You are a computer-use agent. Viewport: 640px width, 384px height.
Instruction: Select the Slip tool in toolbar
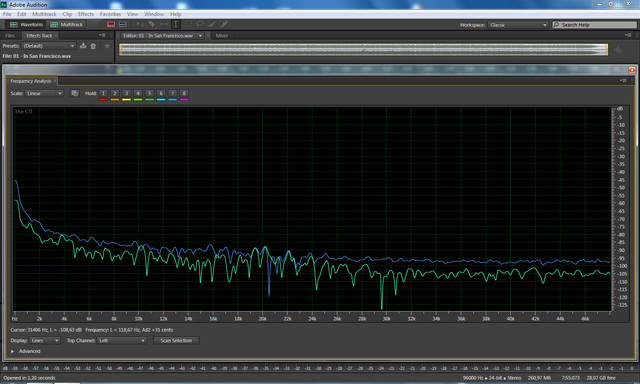pyautogui.click(x=164, y=24)
